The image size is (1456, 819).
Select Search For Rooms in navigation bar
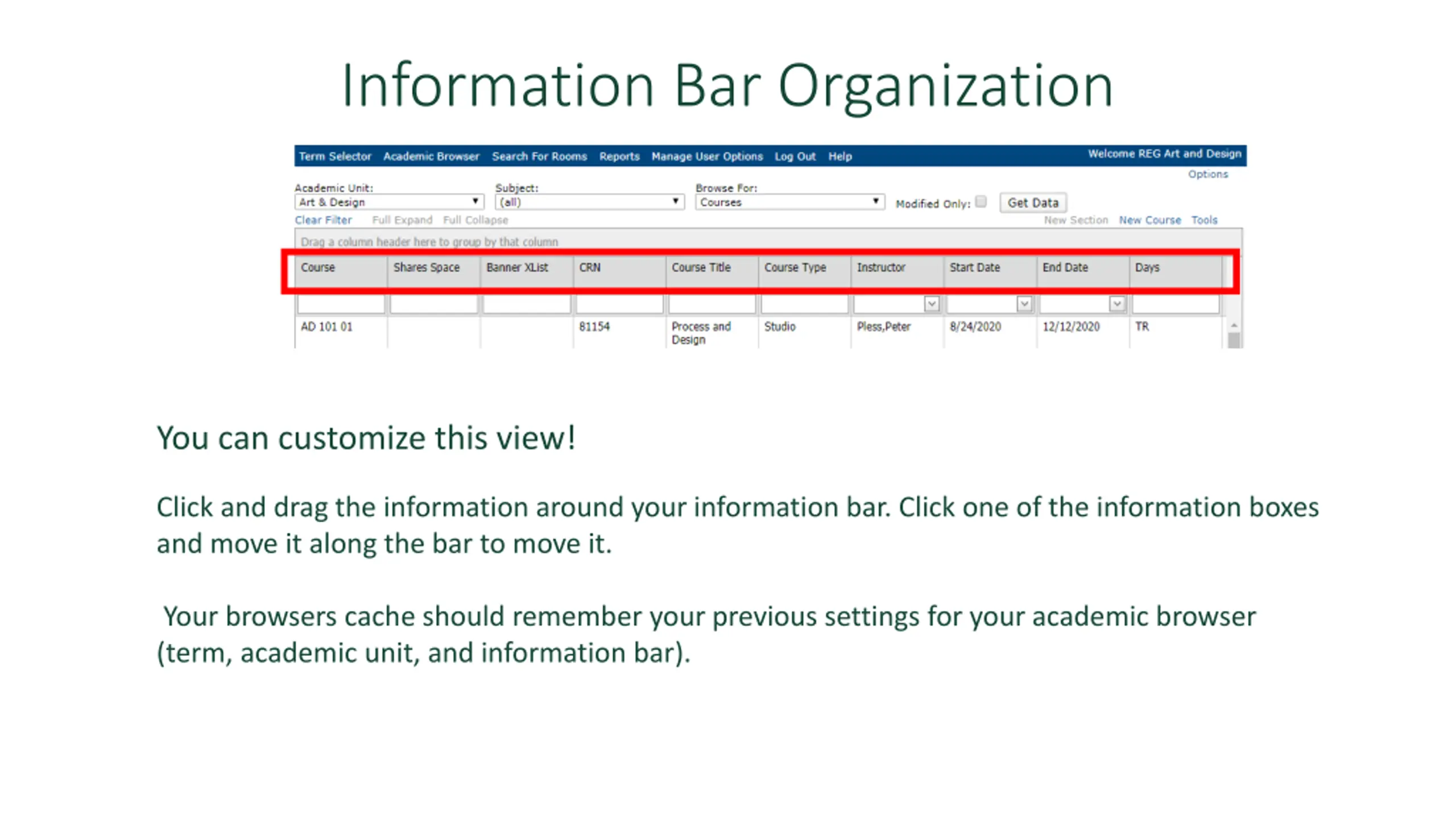[539, 156]
